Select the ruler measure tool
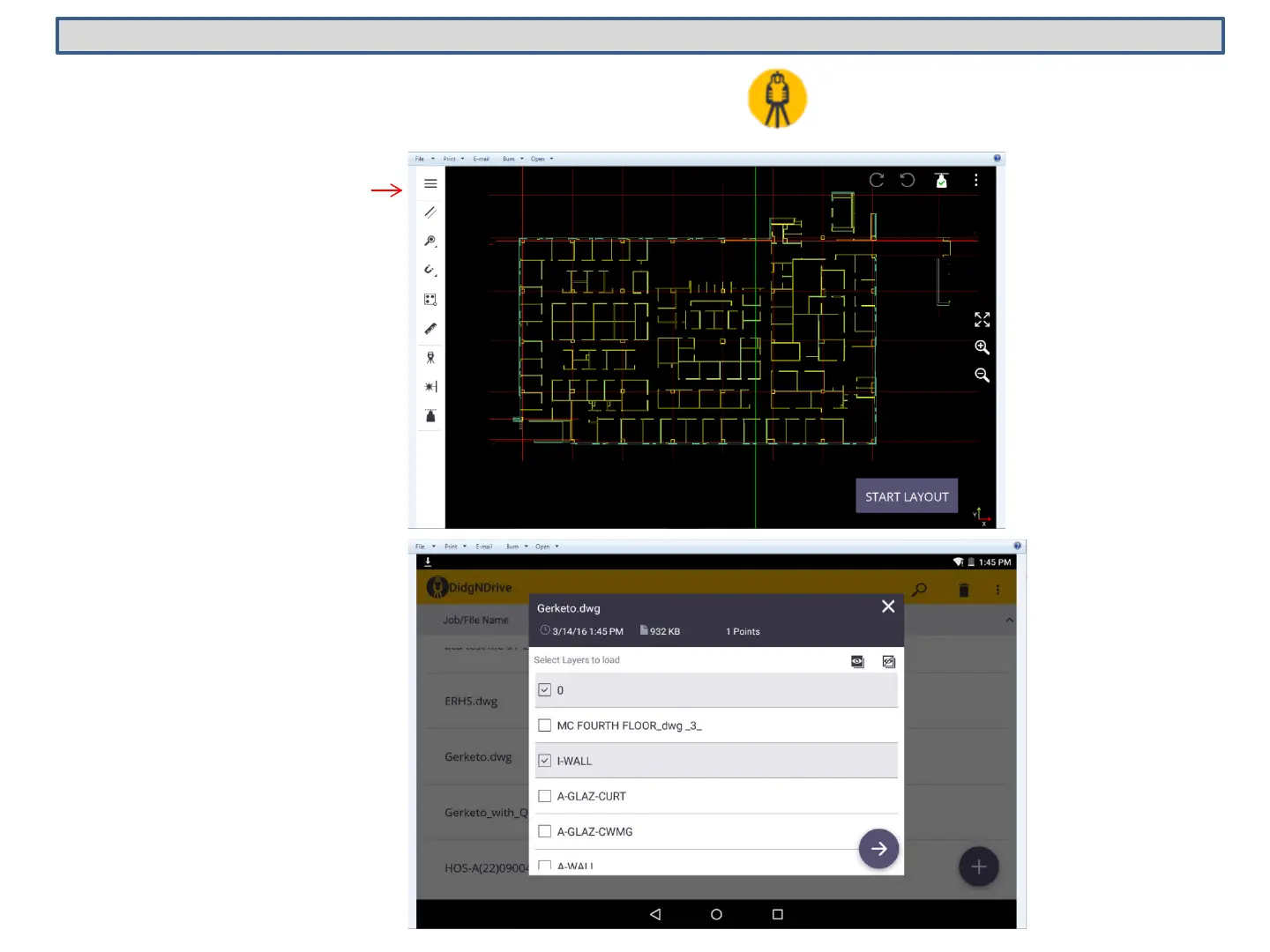This screenshot has height=952, width=1270. point(430,329)
